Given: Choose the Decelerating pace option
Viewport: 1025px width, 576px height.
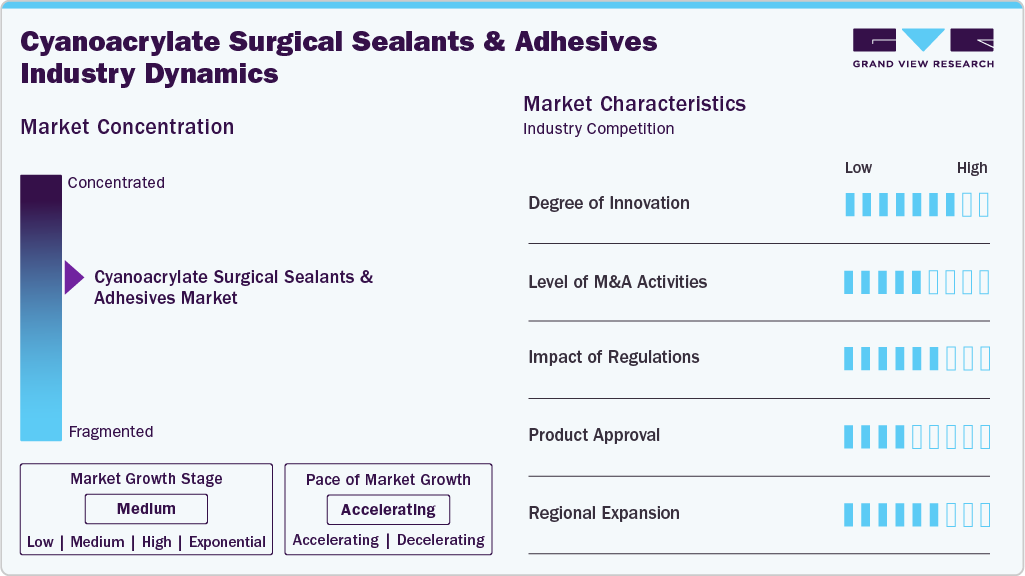Looking at the screenshot, I should click(441, 540).
